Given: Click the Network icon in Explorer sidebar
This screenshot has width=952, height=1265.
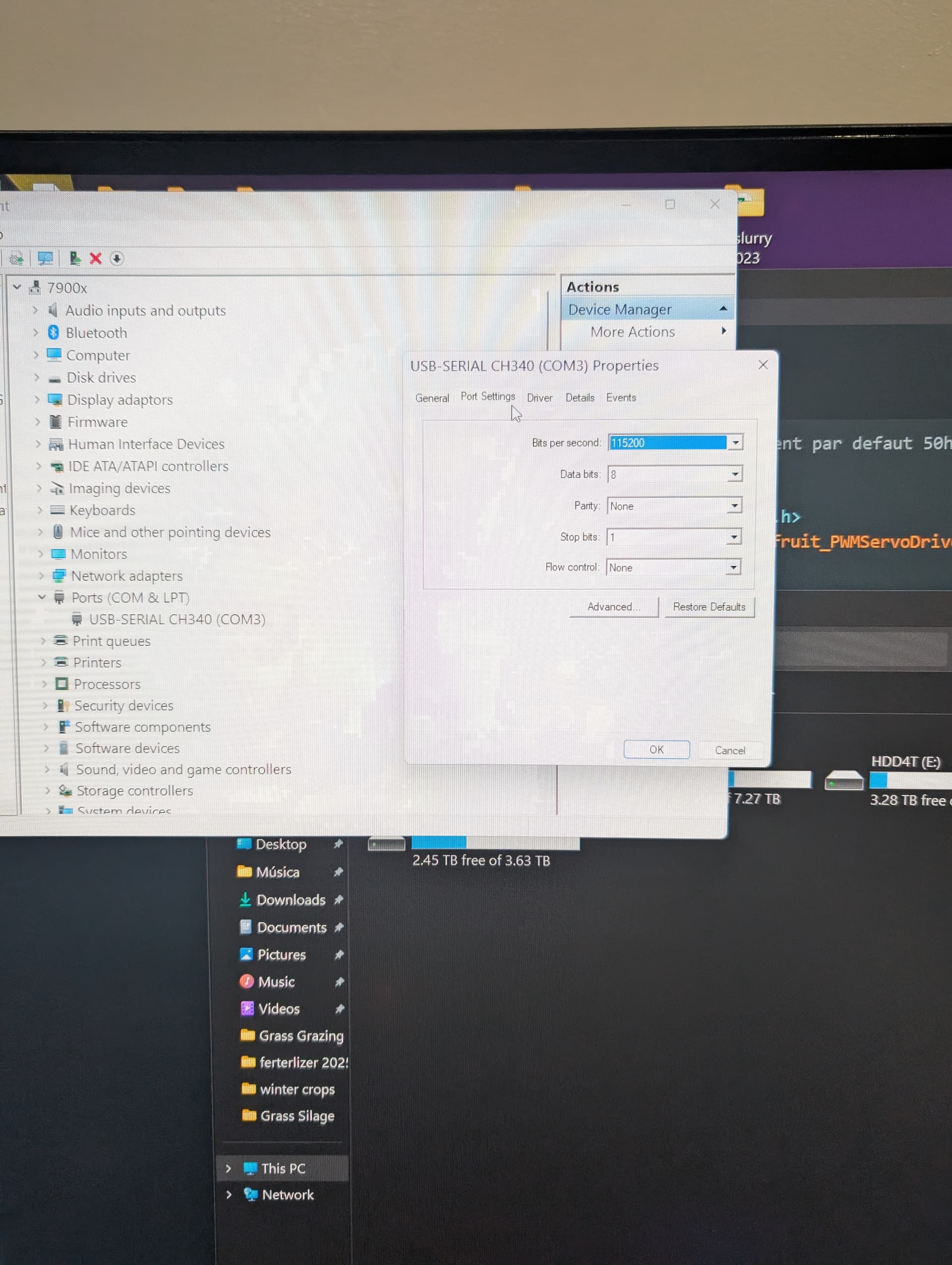Looking at the screenshot, I should 250,1194.
